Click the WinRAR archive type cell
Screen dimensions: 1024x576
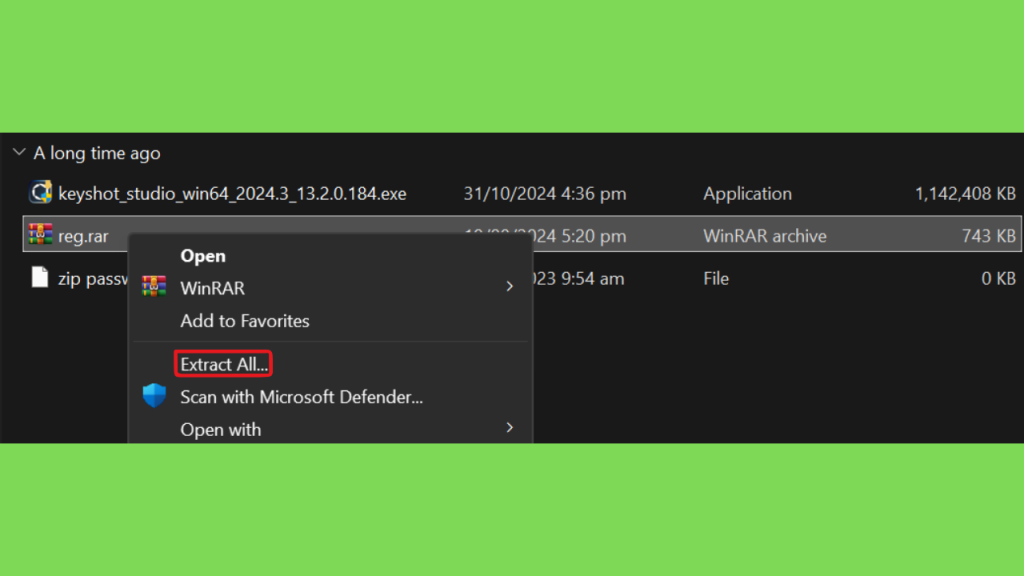pos(765,236)
